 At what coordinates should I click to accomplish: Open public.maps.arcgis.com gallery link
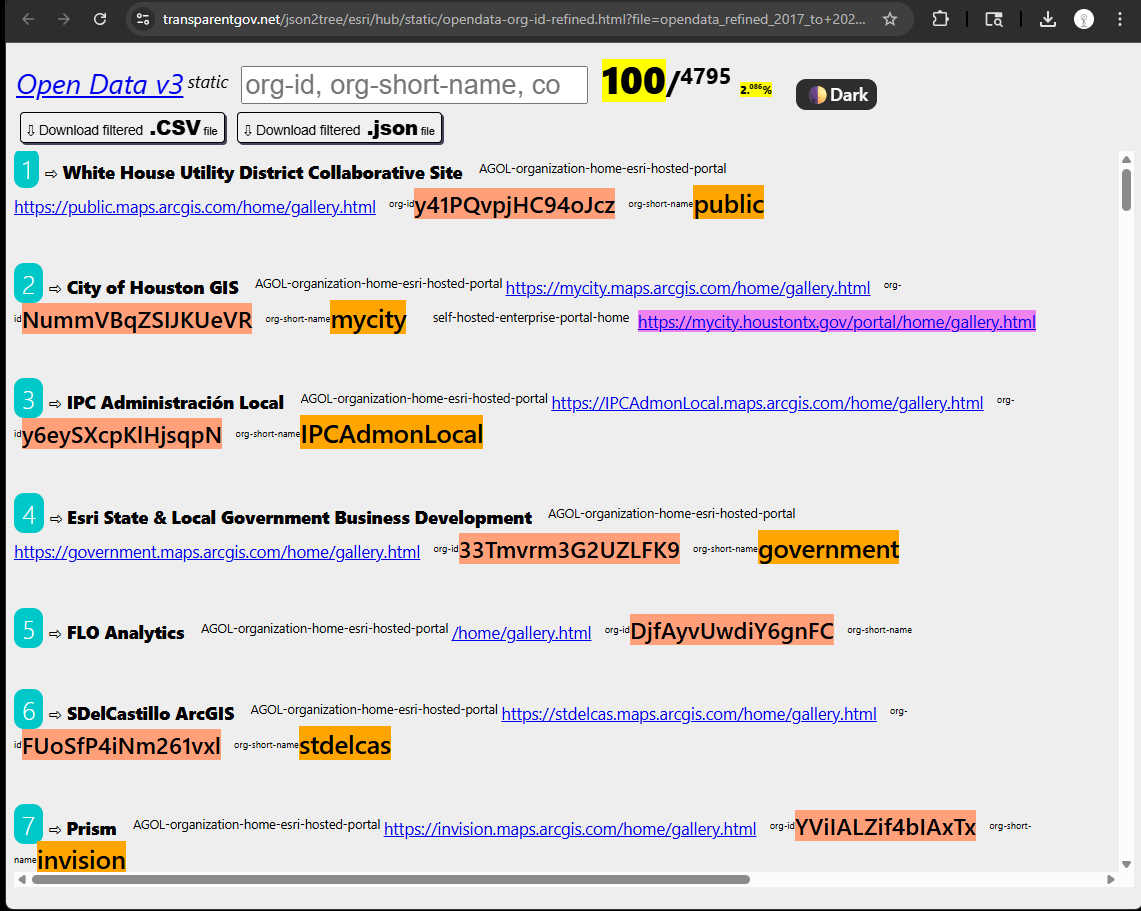[x=195, y=207]
